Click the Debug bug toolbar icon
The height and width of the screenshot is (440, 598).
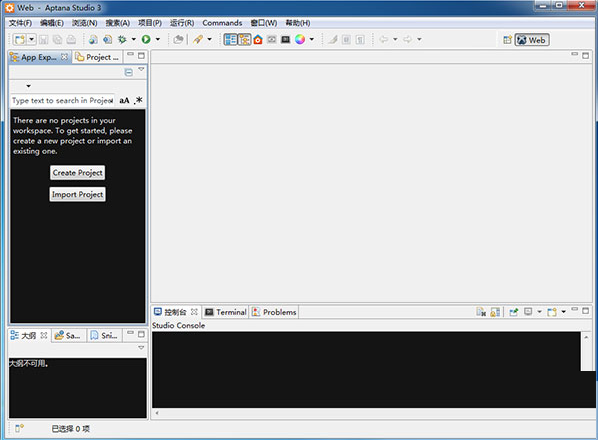(122, 39)
